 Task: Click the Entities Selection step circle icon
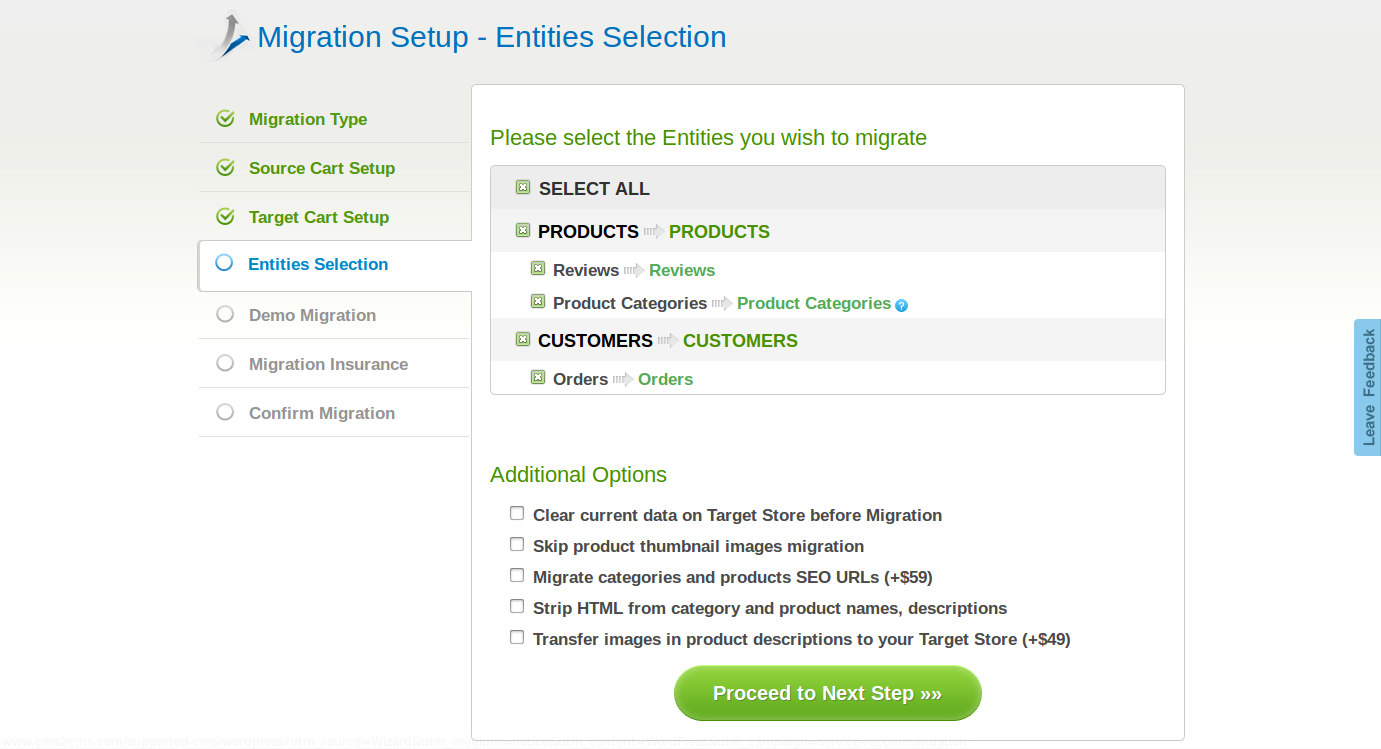(224, 263)
